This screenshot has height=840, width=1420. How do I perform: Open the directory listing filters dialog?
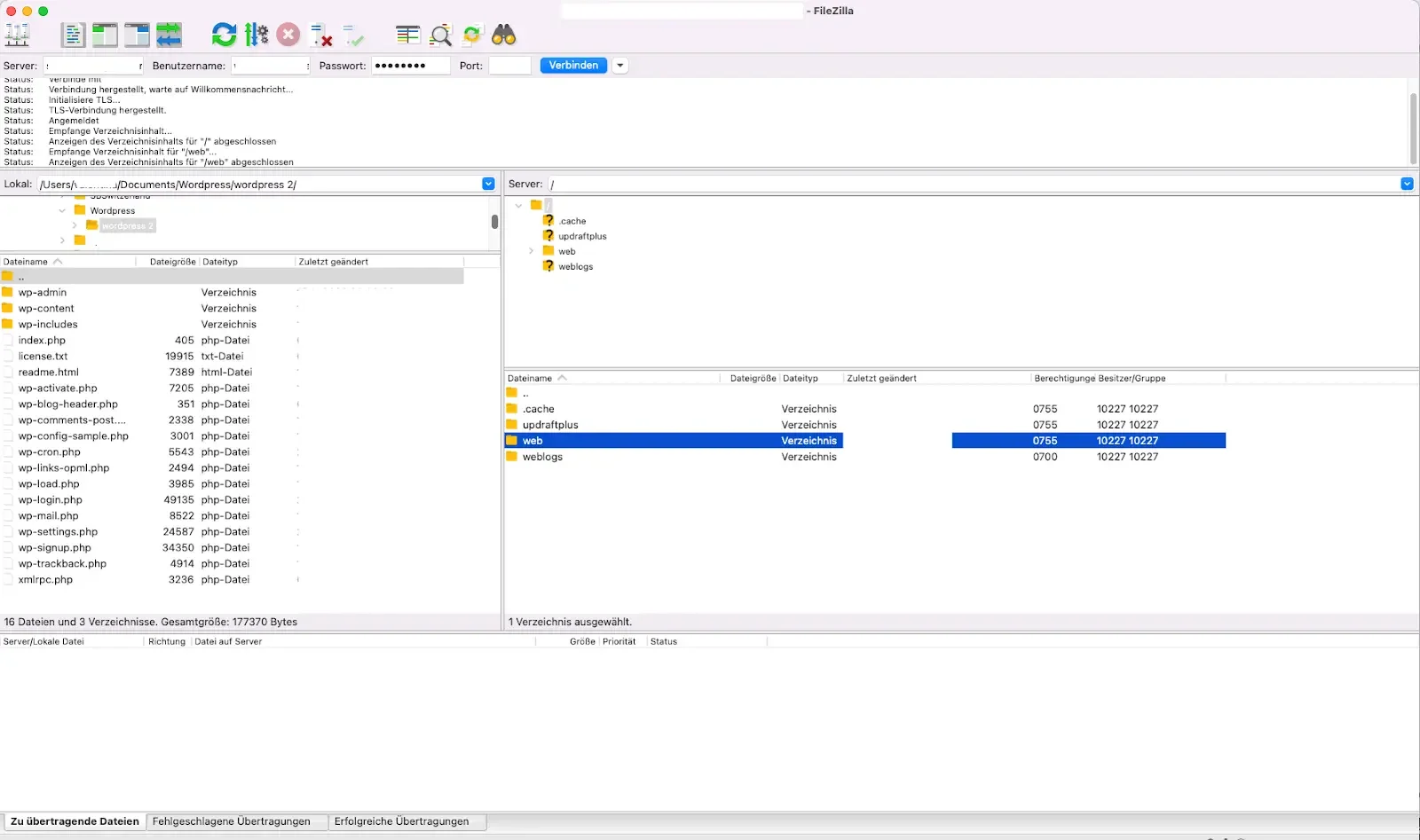pyautogui.click(x=408, y=35)
